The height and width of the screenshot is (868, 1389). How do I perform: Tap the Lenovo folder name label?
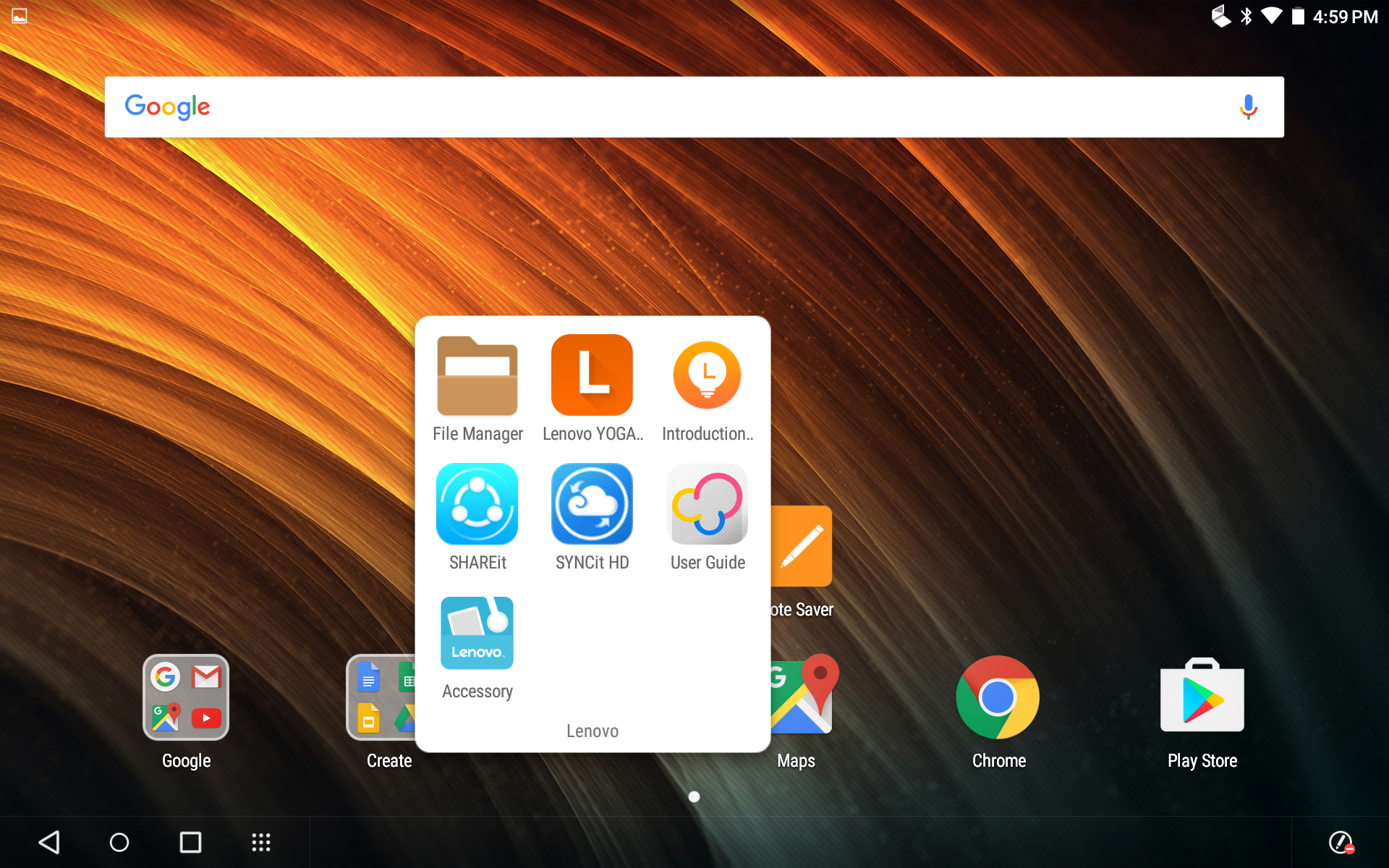coord(592,731)
